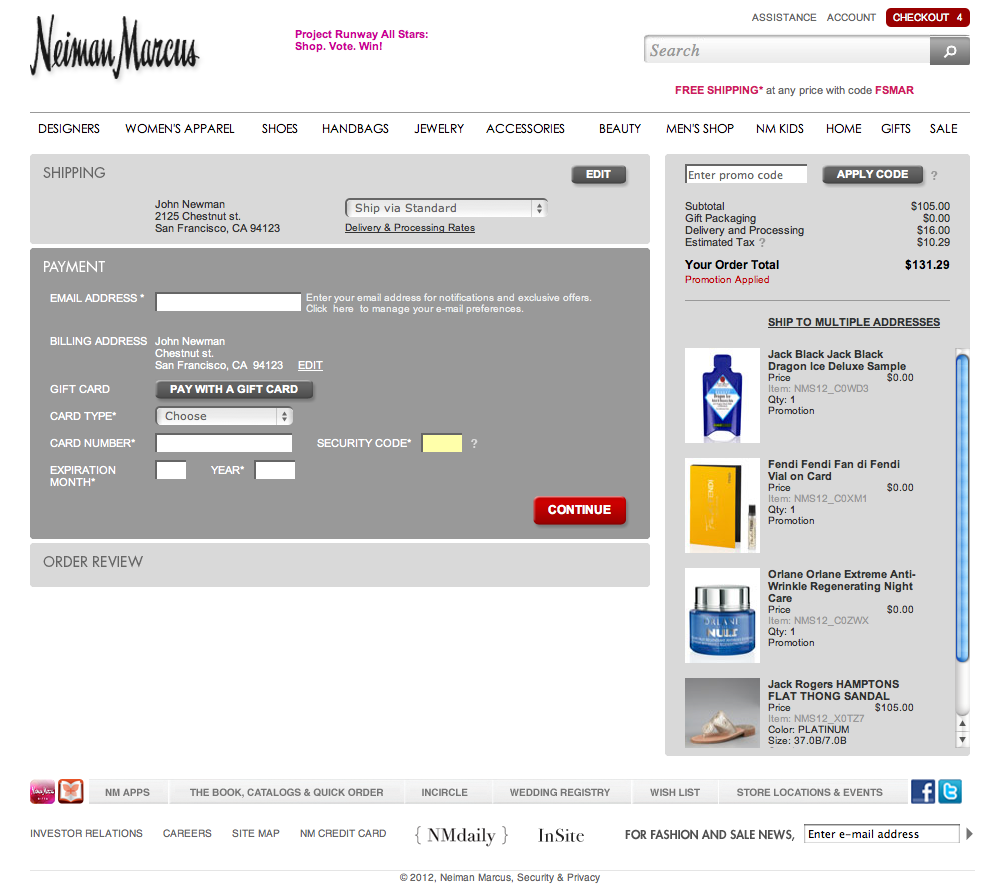1000x884 pixels.
Task: Click the butterfly catalog book icon
Action: click(70, 791)
